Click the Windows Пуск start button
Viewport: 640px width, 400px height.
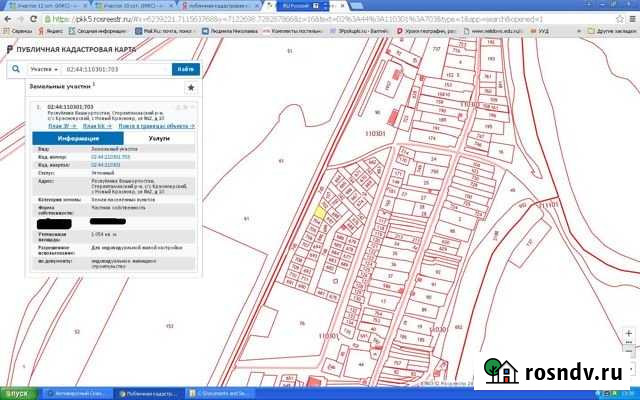pyautogui.click(x=17, y=393)
